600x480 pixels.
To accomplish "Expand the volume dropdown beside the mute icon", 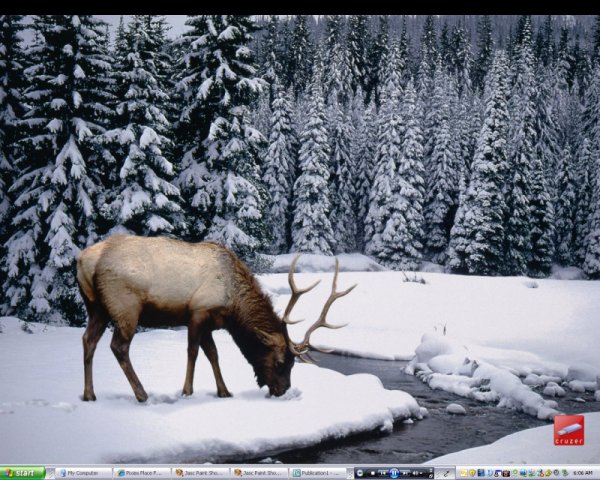I will 422,473.
